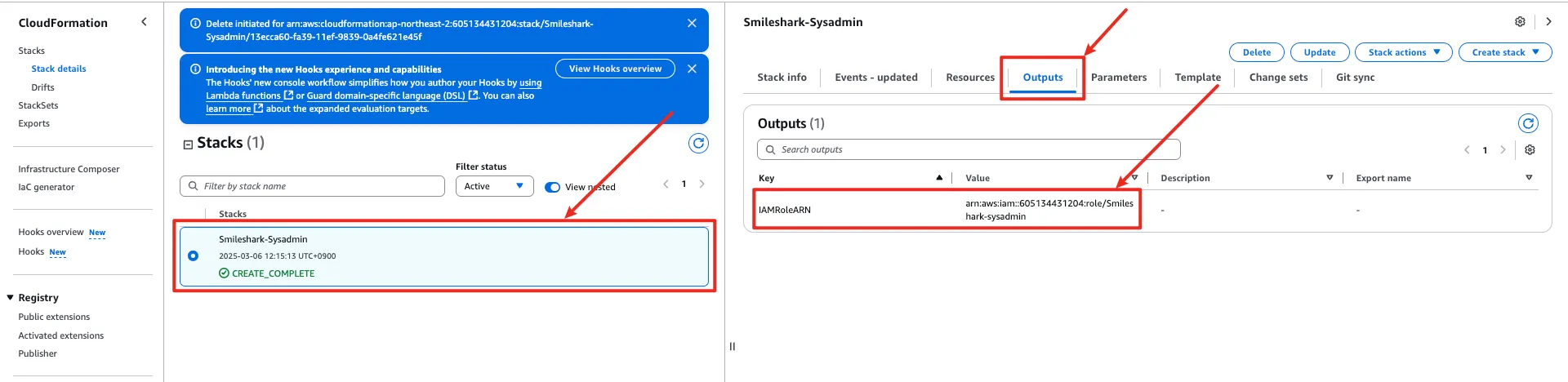Open the Template tab
Image resolution: width=1568 pixels, height=382 pixels.
coord(1197,78)
